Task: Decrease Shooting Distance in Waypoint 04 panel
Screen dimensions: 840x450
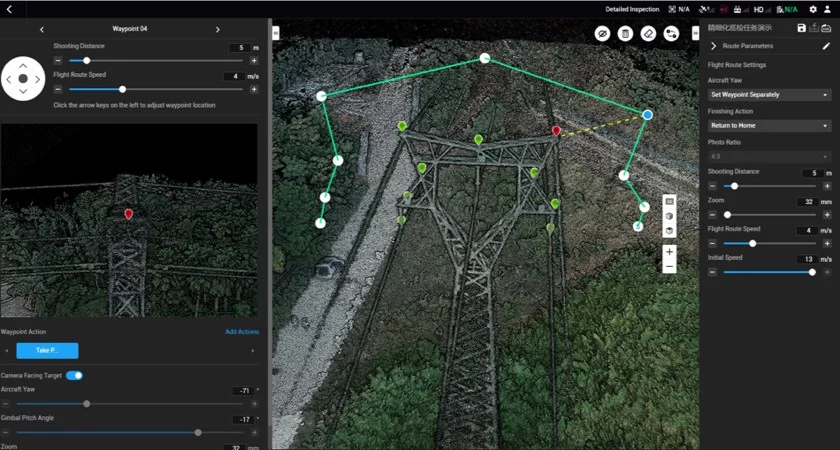Action: coord(58,61)
